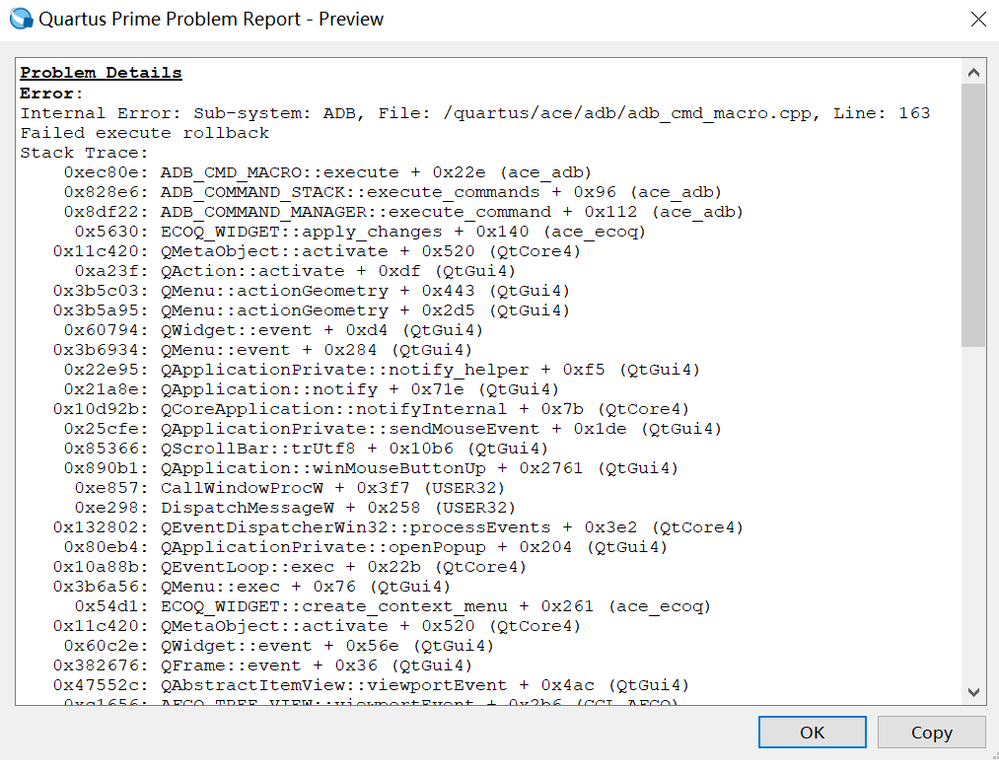Click the QAbstractItemView::viewportEvent line
This screenshot has height=760, width=999.
click(371, 686)
